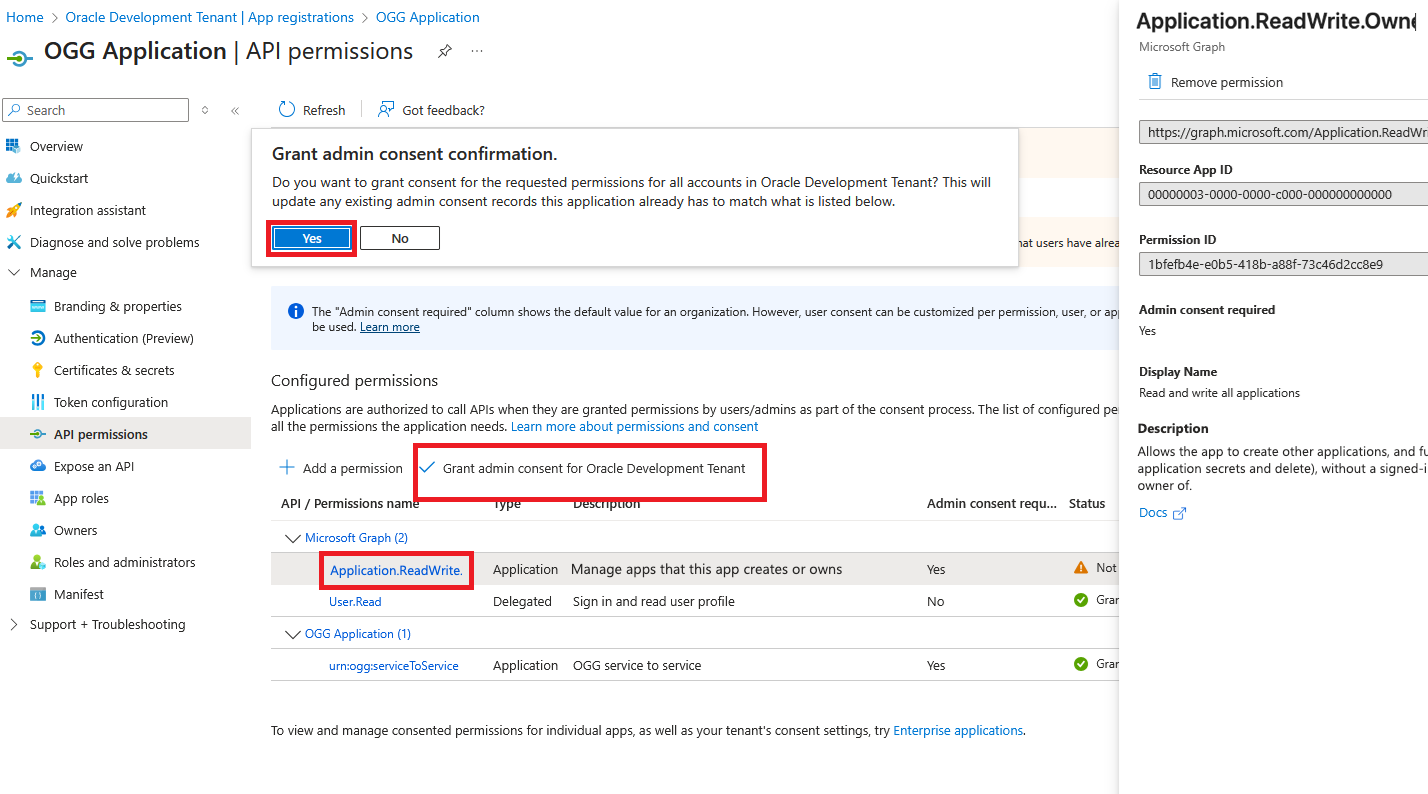Collapse the left sidebar with the double chevron

point(234,110)
